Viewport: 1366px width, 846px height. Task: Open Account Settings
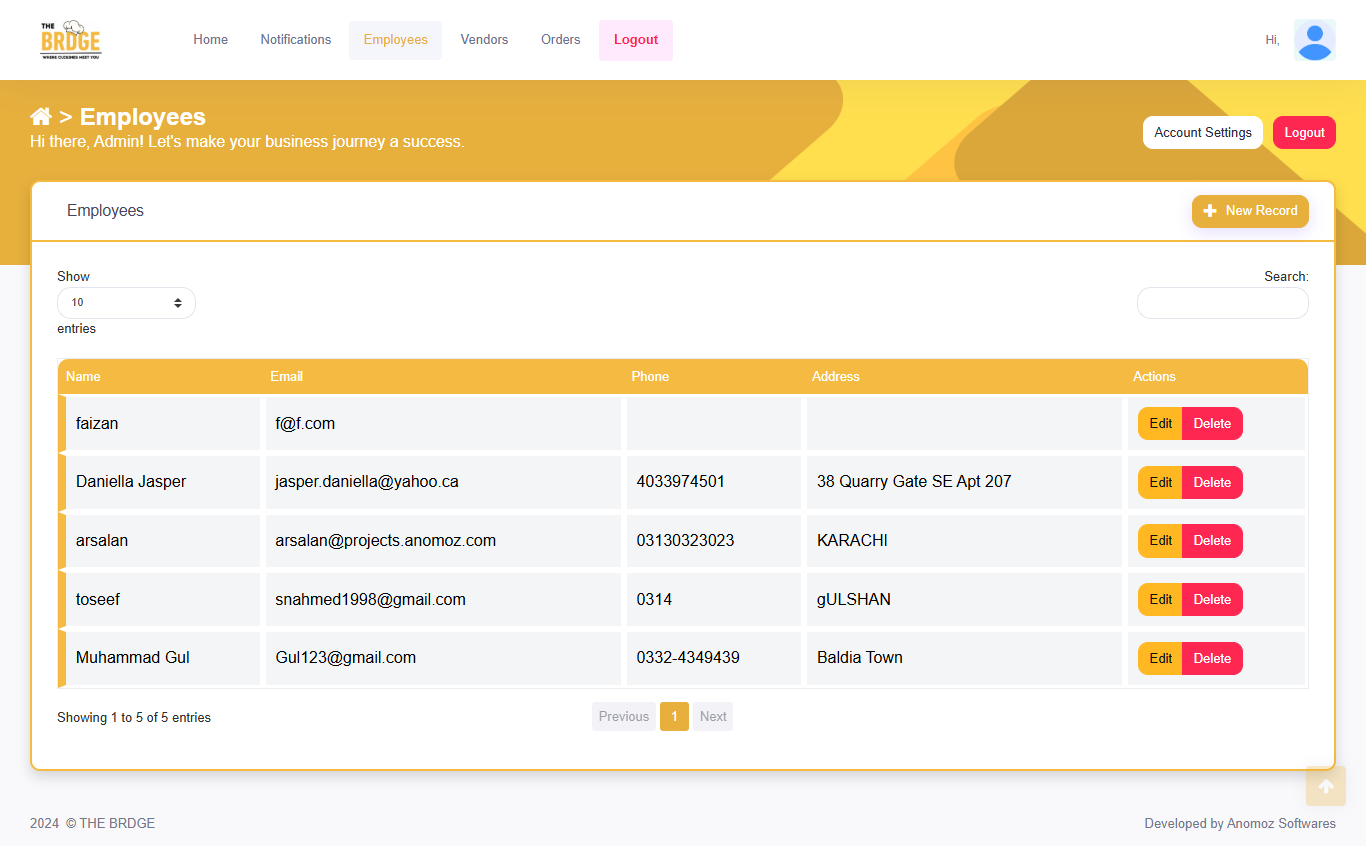pos(1202,133)
